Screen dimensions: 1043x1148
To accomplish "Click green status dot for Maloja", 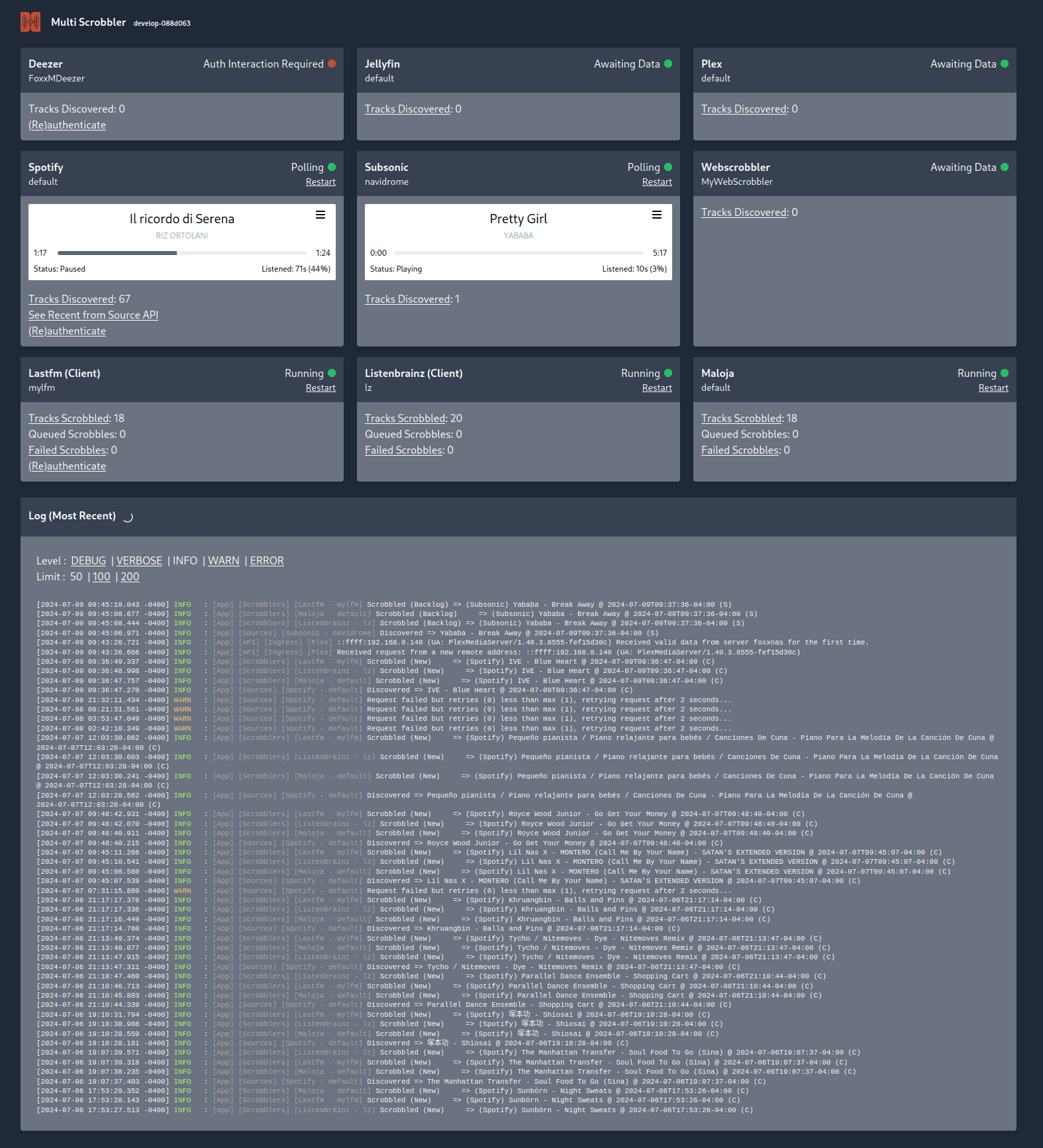I will pos(1005,373).
